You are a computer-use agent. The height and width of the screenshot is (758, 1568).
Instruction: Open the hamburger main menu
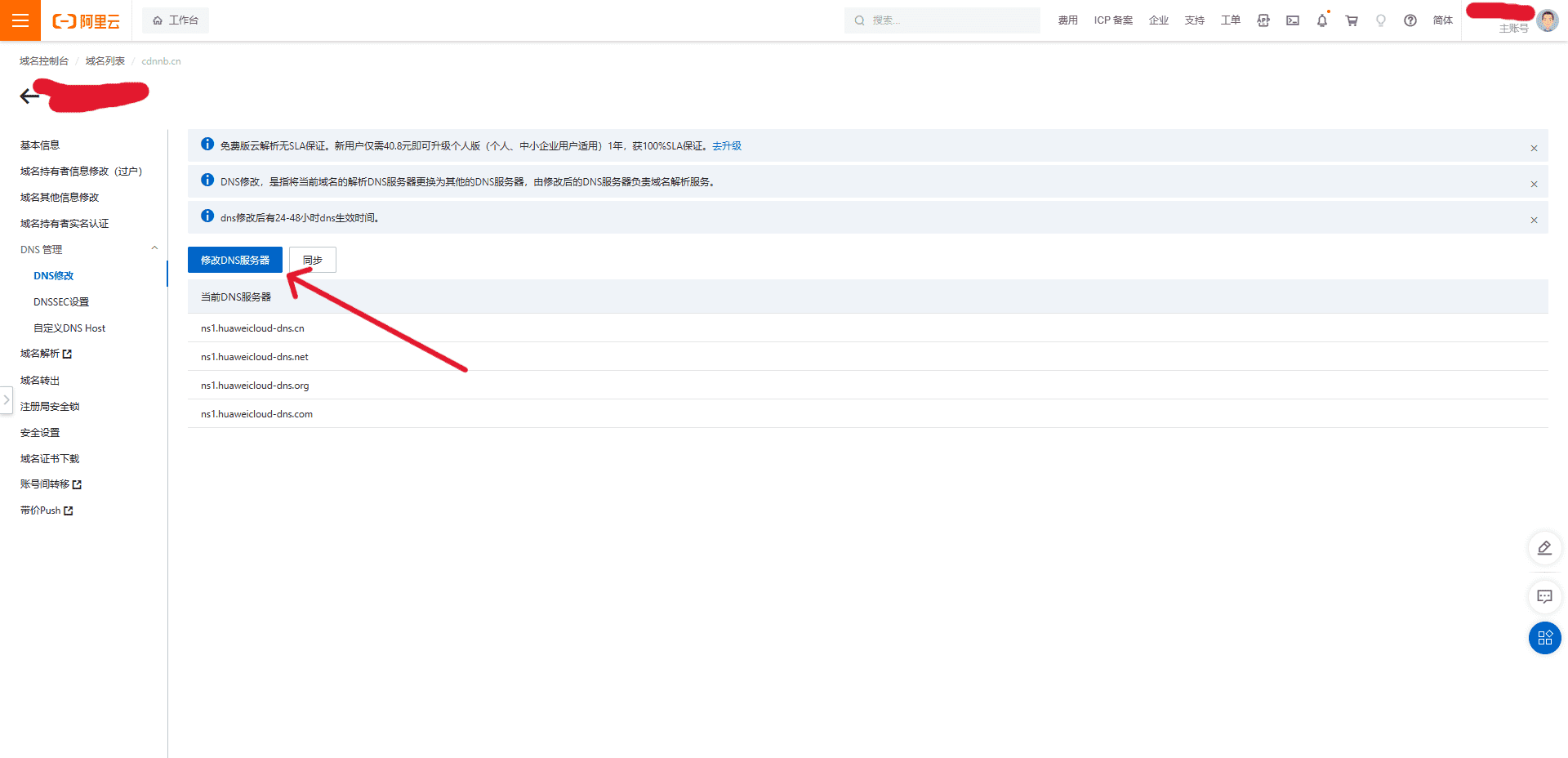coord(20,20)
